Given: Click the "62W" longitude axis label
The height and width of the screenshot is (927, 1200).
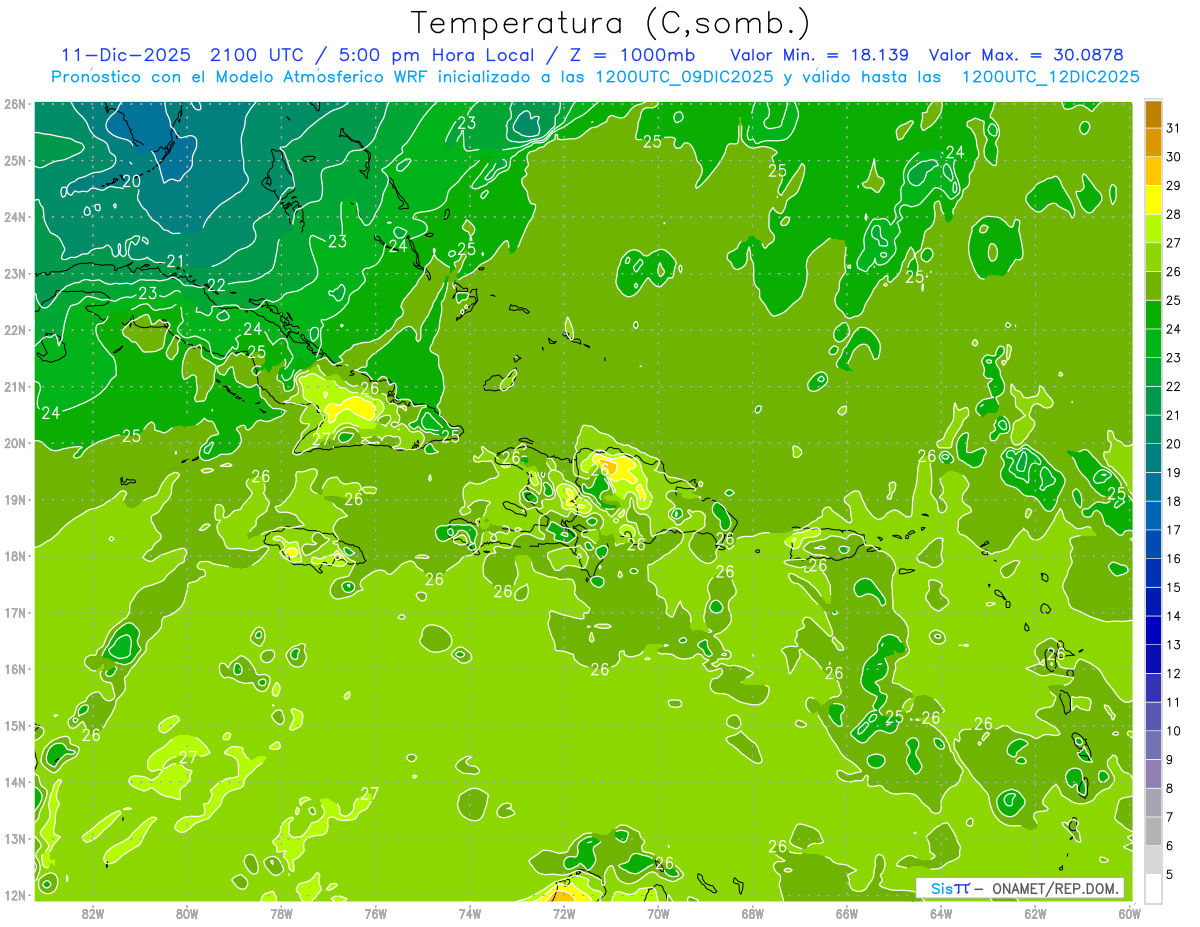Looking at the screenshot, I should (1035, 913).
